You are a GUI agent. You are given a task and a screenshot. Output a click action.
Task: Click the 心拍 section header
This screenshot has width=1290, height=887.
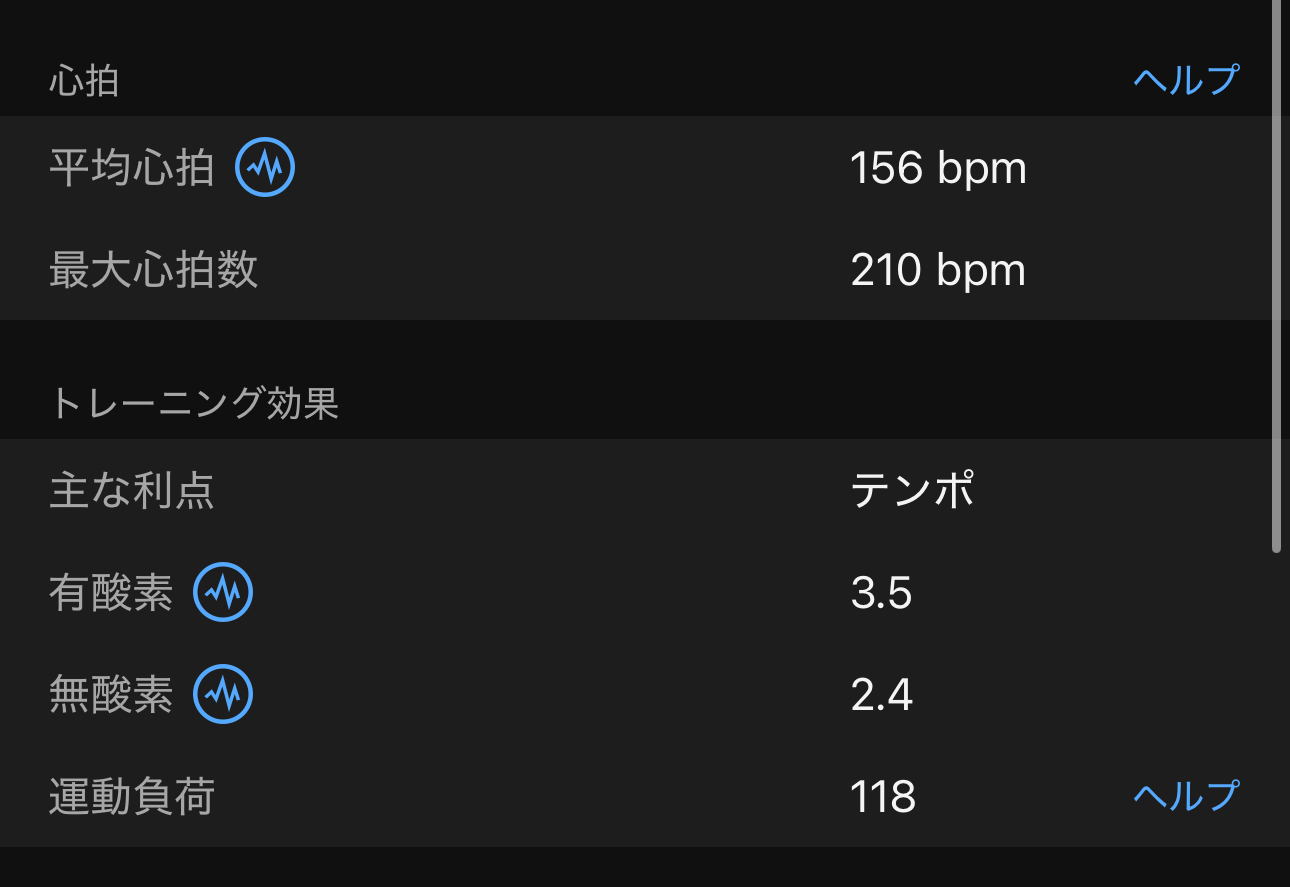point(84,81)
